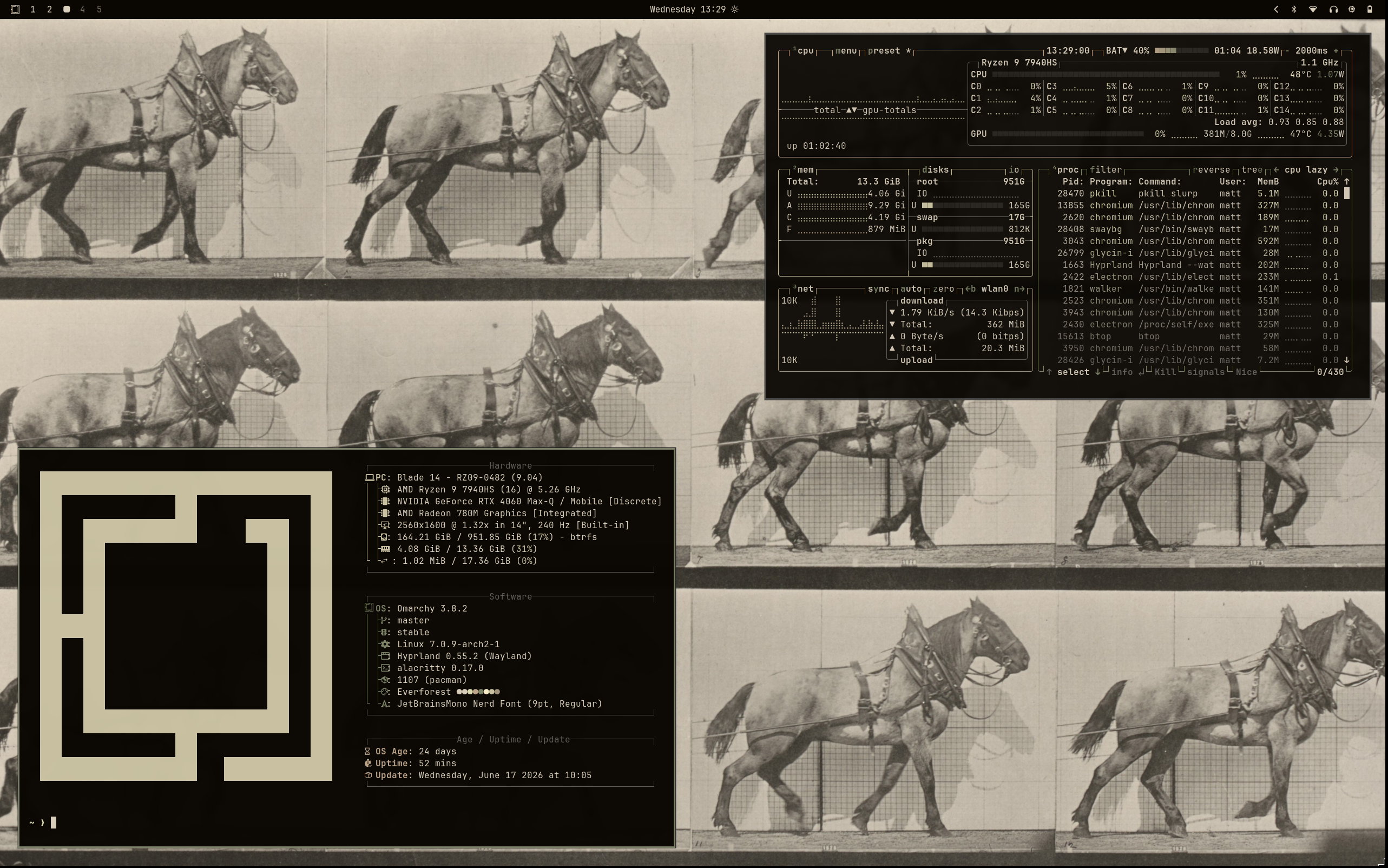Toggle the mem box label in btop
Screen dimensions: 1388x868
[x=804, y=170]
